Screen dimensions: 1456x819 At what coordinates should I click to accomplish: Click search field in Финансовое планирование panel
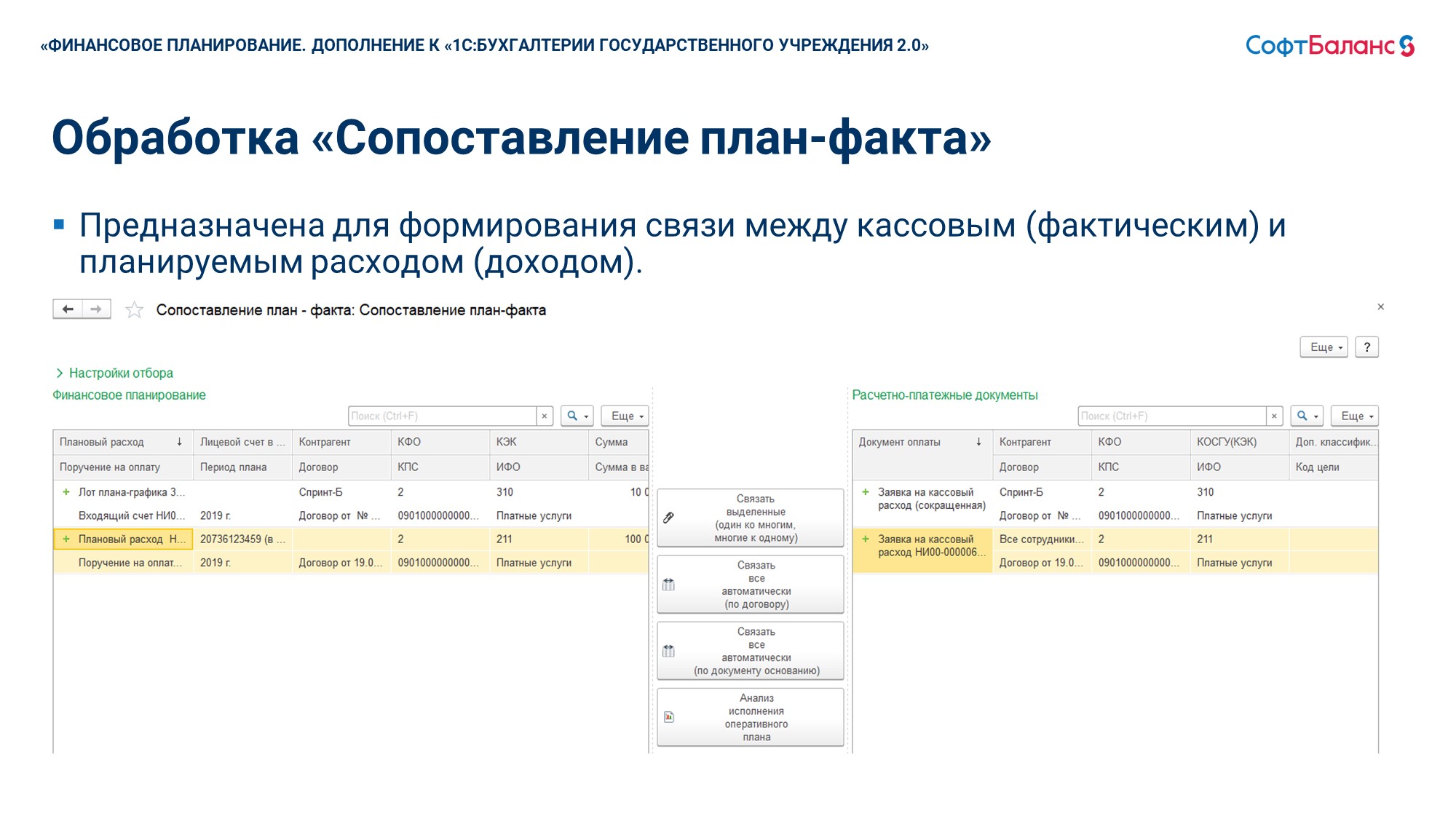tap(442, 416)
